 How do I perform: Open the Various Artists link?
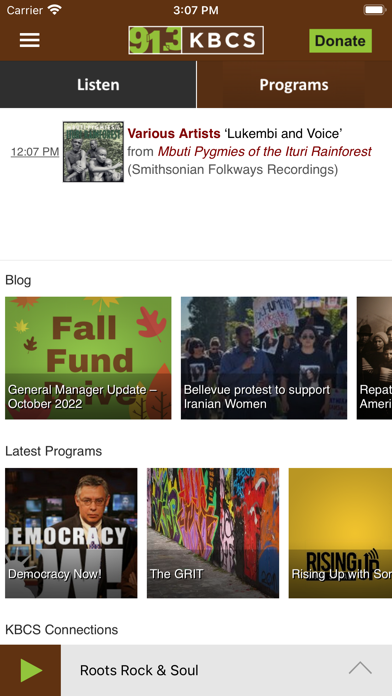tap(174, 133)
